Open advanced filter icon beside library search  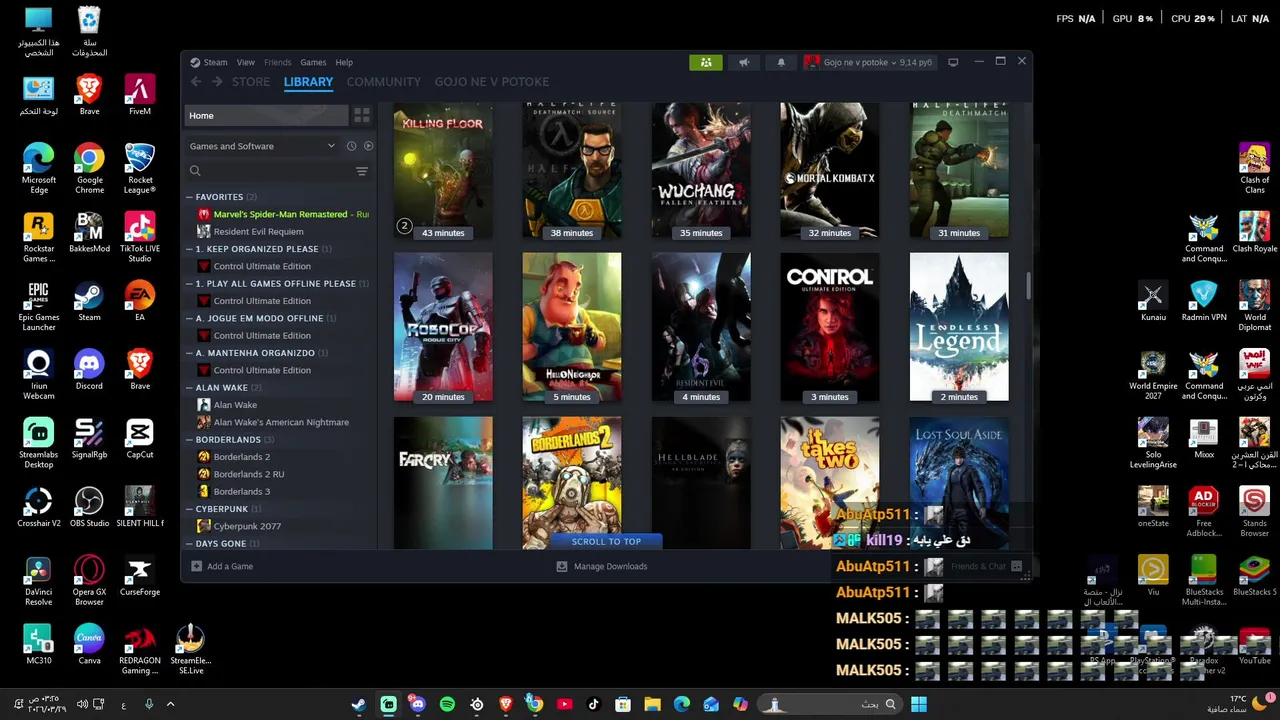click(362, 171)
